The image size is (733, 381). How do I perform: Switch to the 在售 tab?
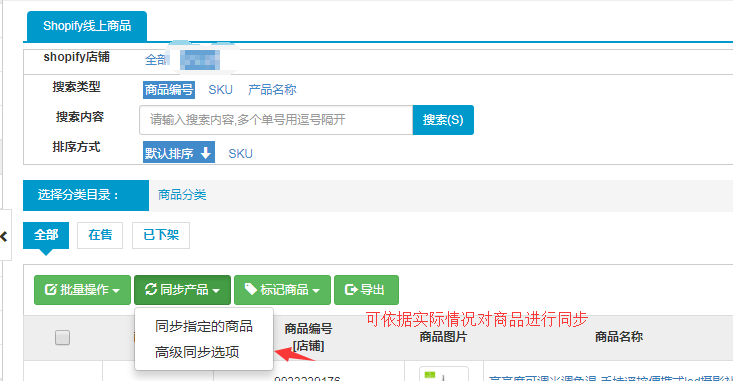pos(100,235)
